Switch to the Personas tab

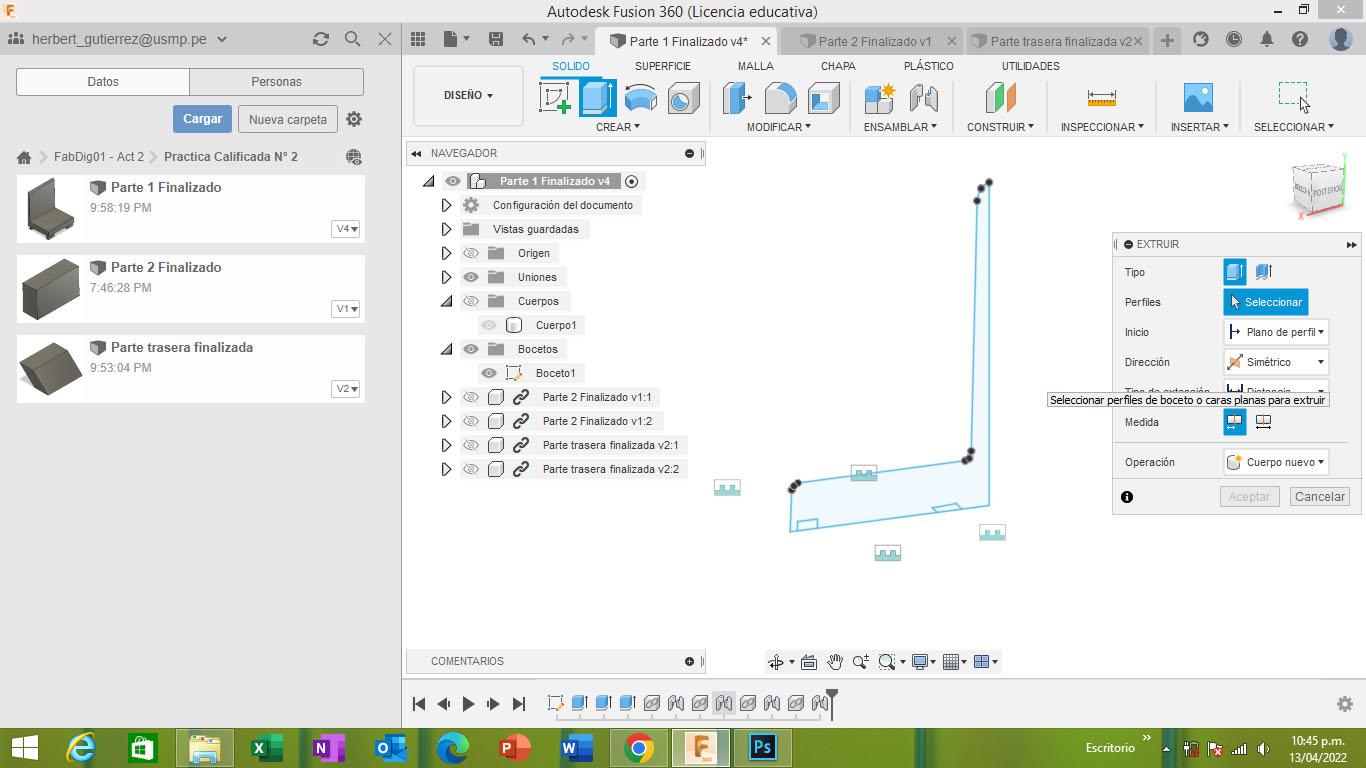point(276,82)
